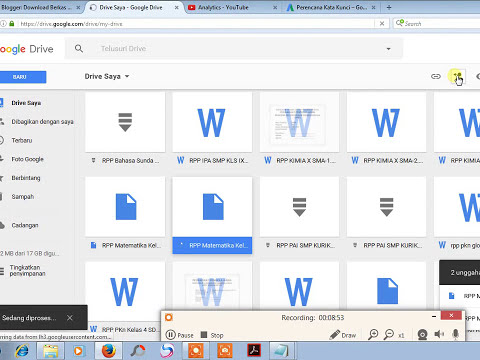This screenshot has height=360, width=480.
Task: Click the share with people icon
Action: coord(457,77)
